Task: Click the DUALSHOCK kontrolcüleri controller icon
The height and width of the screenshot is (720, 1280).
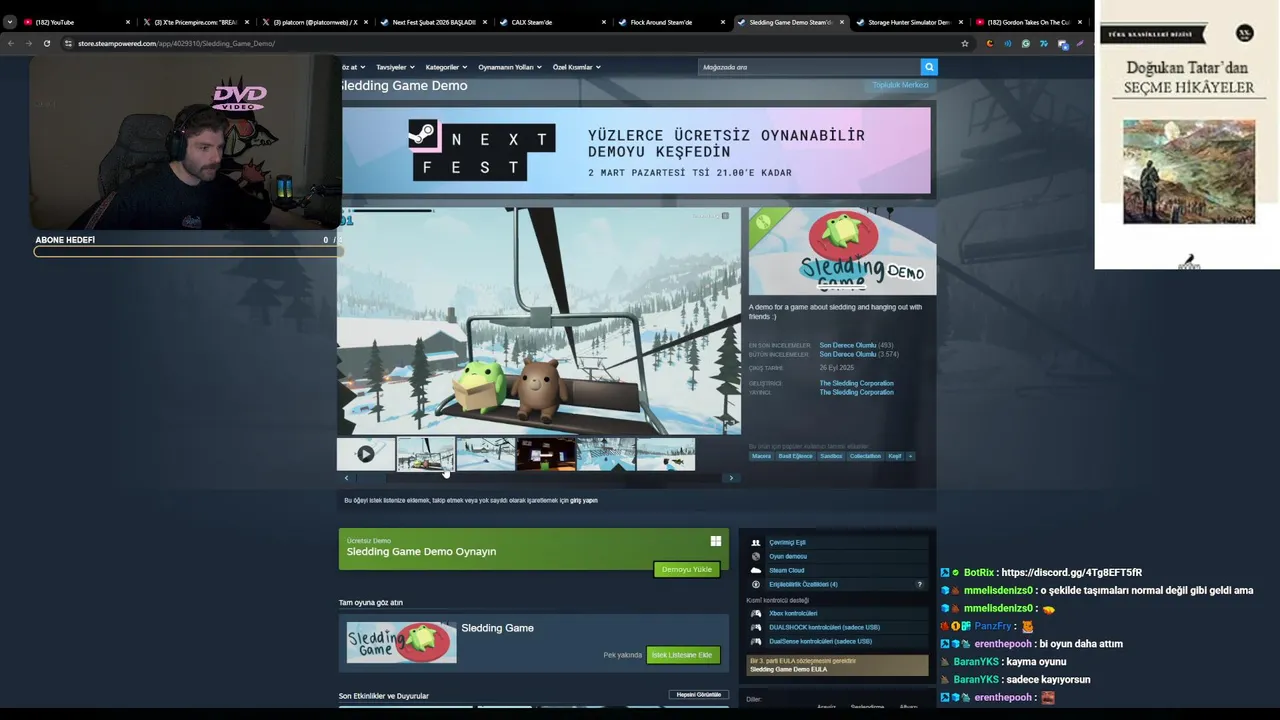Action: point(756,627)
